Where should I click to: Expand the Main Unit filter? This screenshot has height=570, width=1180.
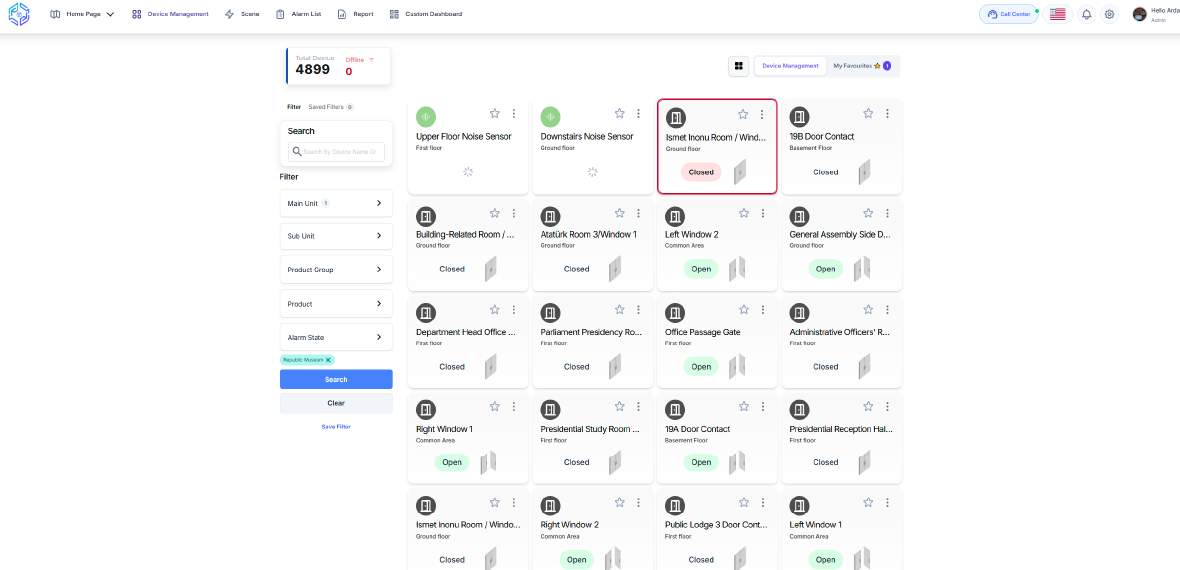tap(336, 203)
